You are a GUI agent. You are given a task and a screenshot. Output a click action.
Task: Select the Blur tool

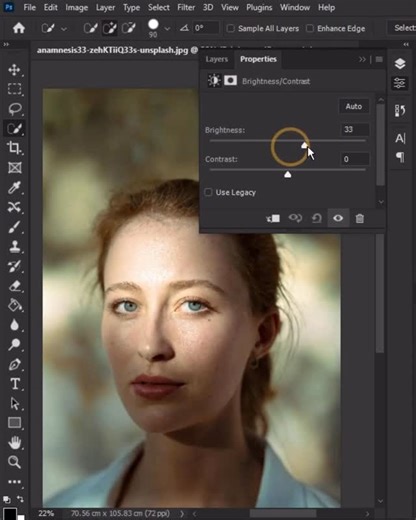pyautogui.click(x=14, y=325)
